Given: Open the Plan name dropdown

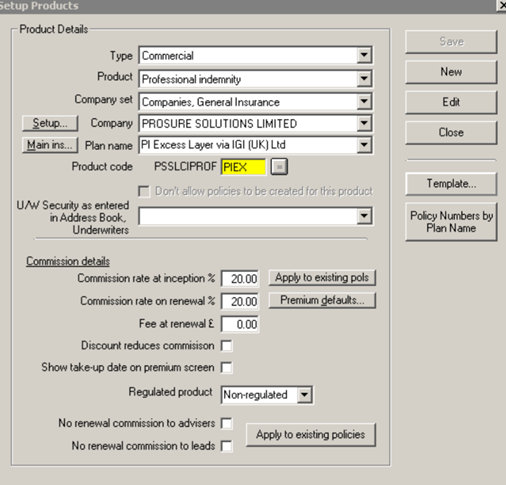Looking at the screenshot, I should (x=364, y=145).
